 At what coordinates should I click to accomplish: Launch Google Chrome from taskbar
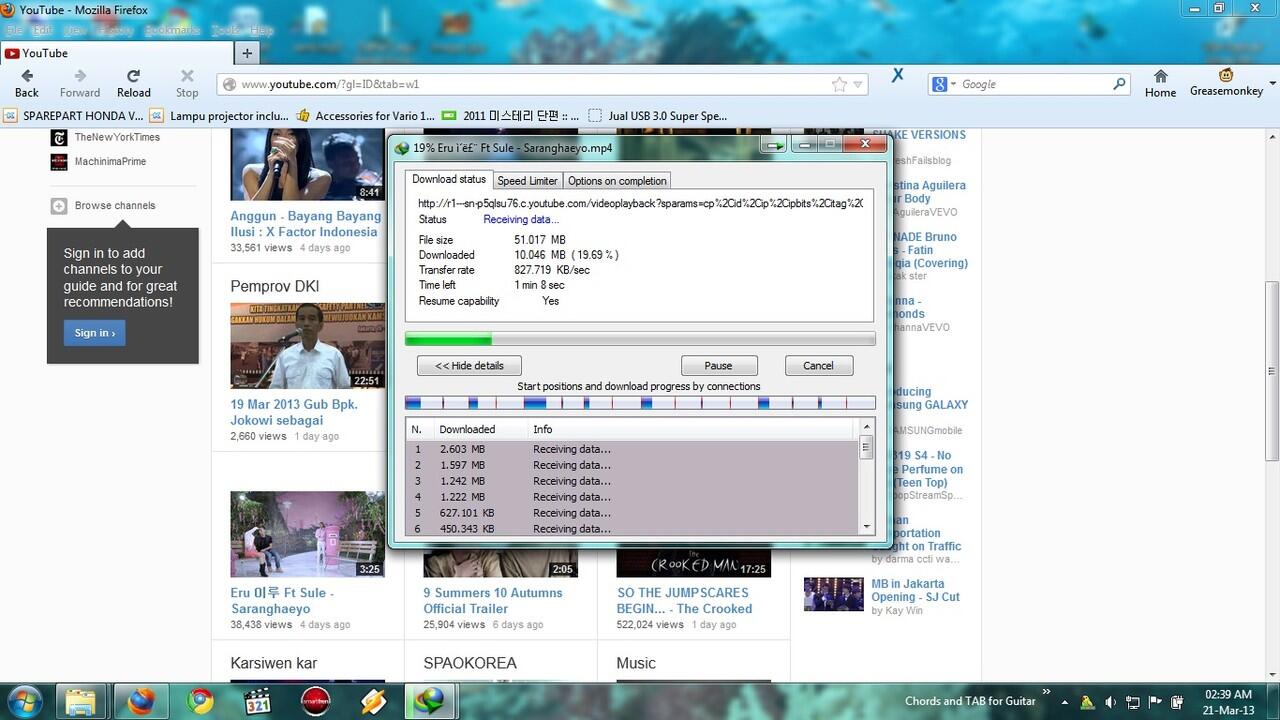point(200,702)
